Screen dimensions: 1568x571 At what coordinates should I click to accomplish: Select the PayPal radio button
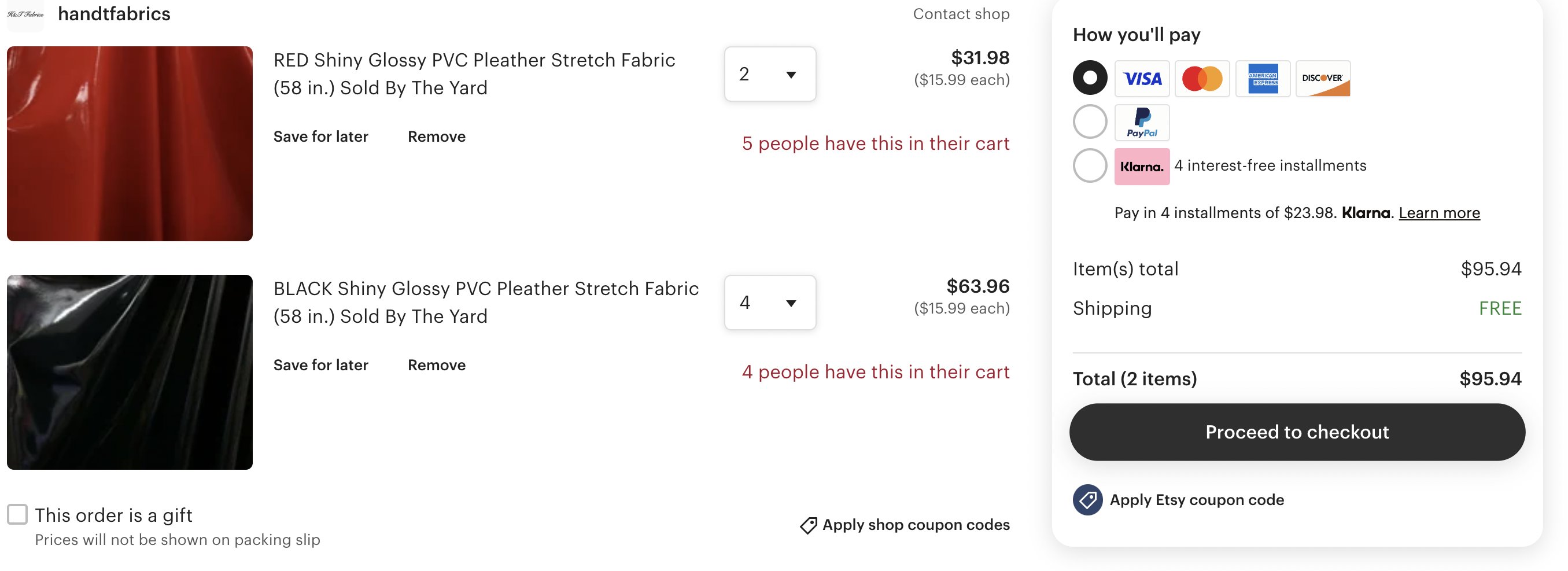(1090, 121)
